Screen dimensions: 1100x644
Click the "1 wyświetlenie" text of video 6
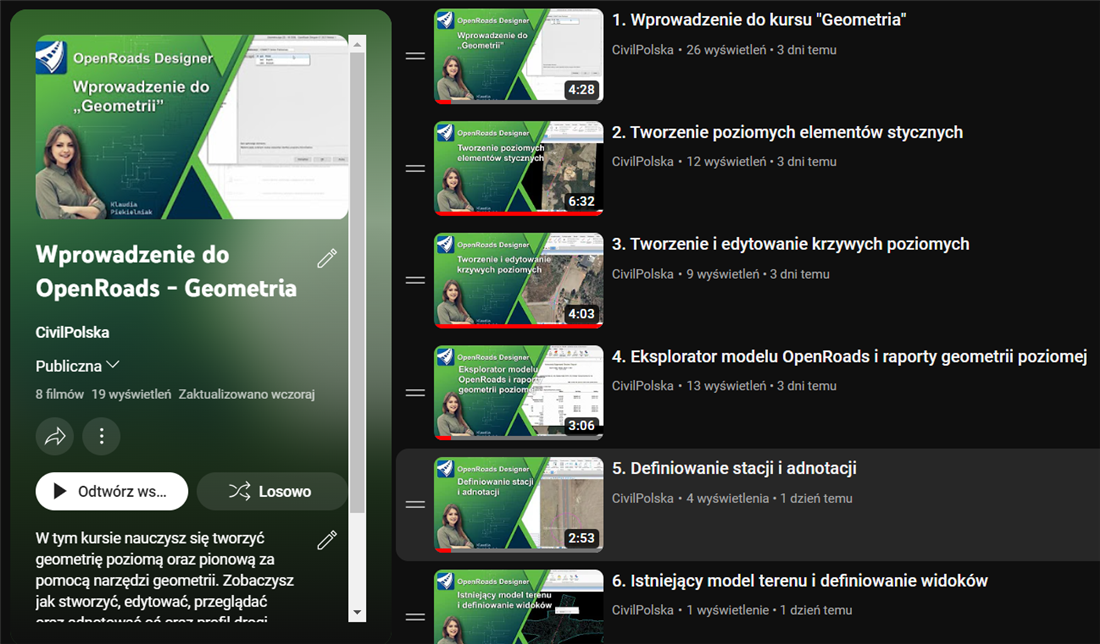(x=727, y=610)
